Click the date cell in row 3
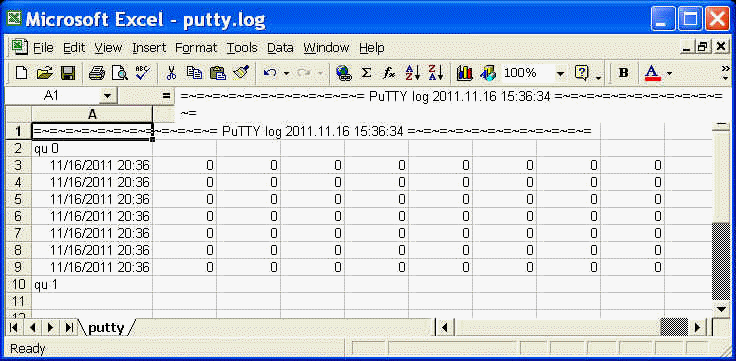Screen dimensions: 736x361 click(92, 165)
